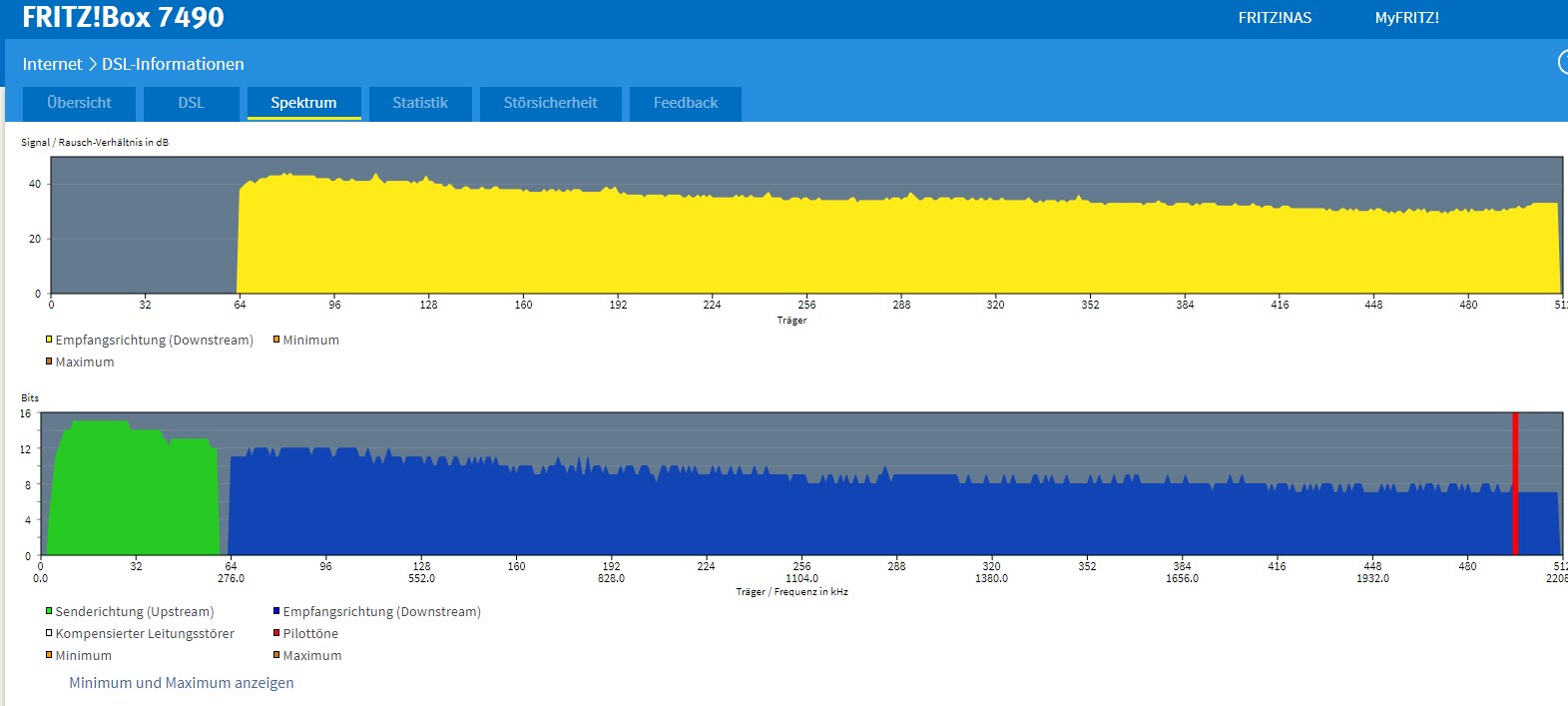Select the Spektrum tab
Viewport: 1568px width, 706px height.
[303, 103]
